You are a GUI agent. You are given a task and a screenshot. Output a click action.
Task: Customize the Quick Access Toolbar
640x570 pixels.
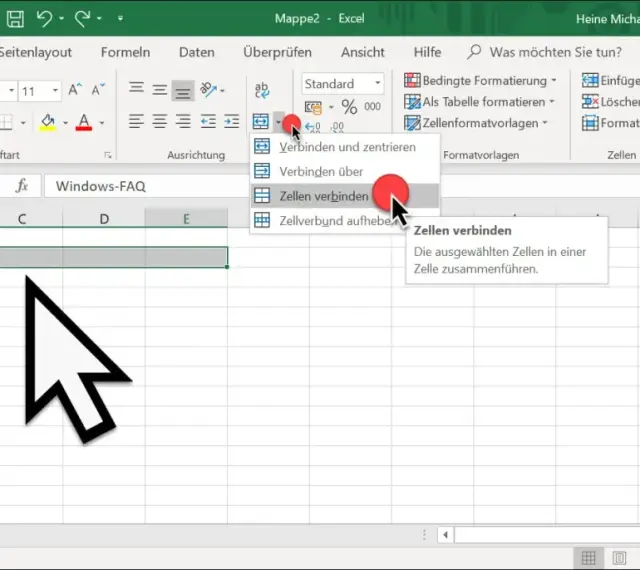pyautogui.click(x=120, y=18)
